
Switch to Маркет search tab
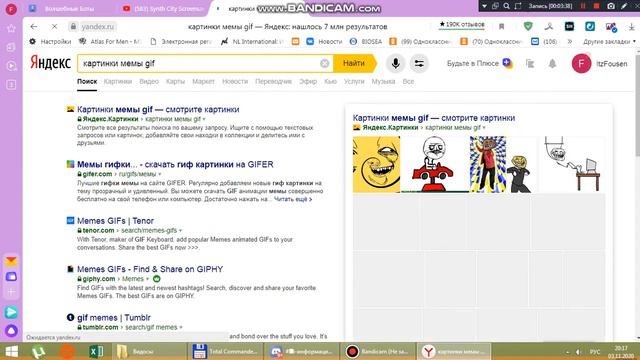click(203, 82)
